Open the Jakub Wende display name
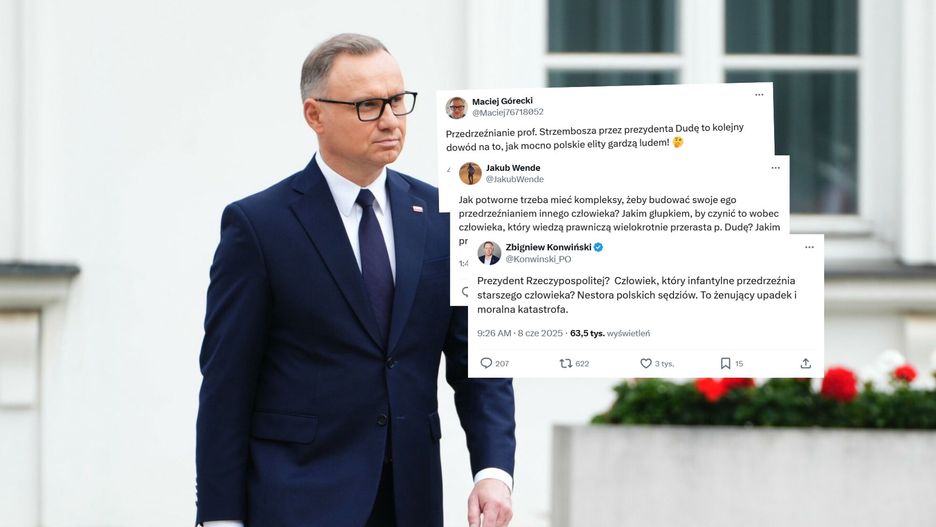936x527 pixels. click(513, 168)
